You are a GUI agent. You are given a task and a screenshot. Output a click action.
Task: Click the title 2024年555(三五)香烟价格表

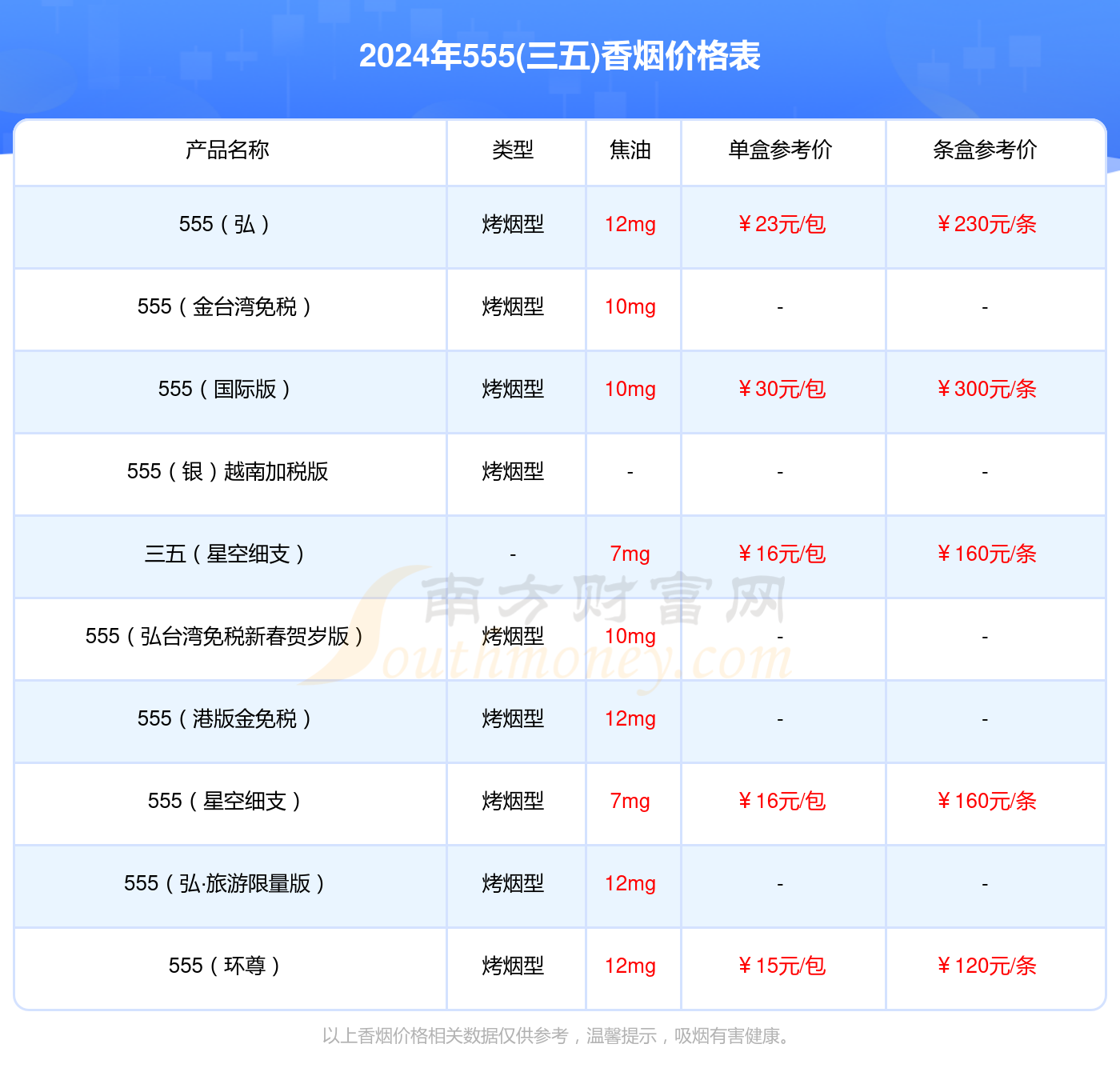coord(559,56)
